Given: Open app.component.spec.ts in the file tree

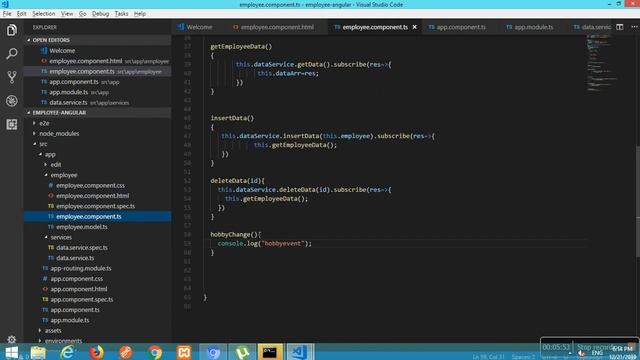Looking at the screenshot, I should [x=82, y=300].
